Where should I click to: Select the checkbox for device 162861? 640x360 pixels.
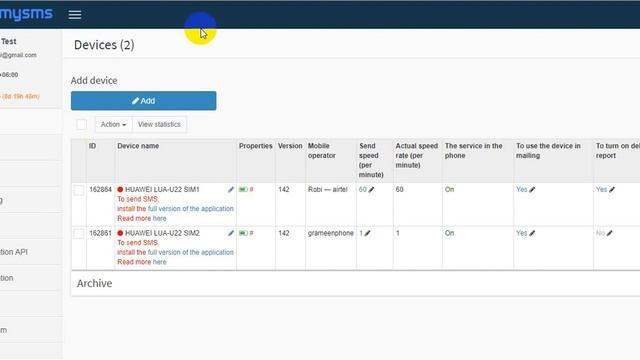pyautogui.click(x=79, y=233)
